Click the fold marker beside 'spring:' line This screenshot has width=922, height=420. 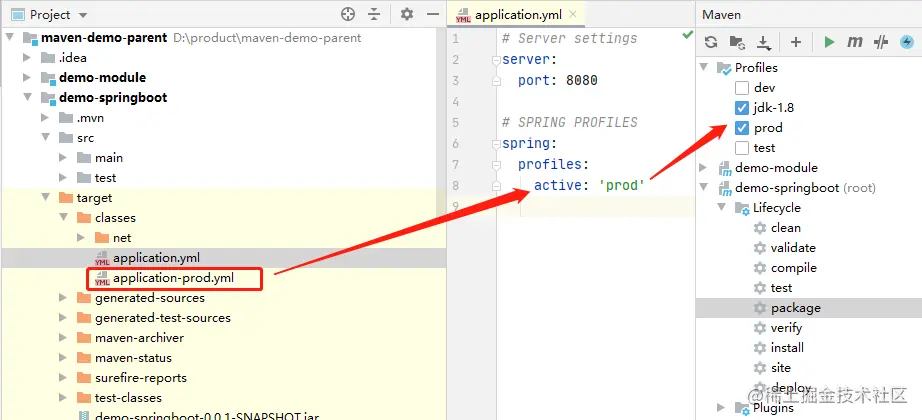click(496, 144)
